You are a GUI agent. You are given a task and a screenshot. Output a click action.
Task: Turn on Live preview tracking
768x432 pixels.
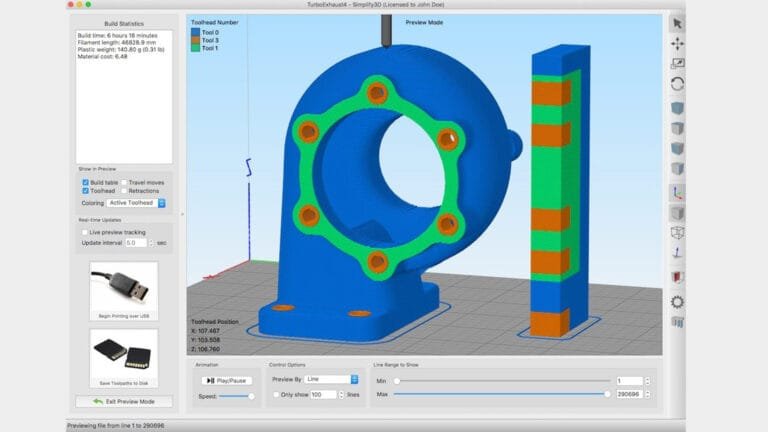pos(85,232)
